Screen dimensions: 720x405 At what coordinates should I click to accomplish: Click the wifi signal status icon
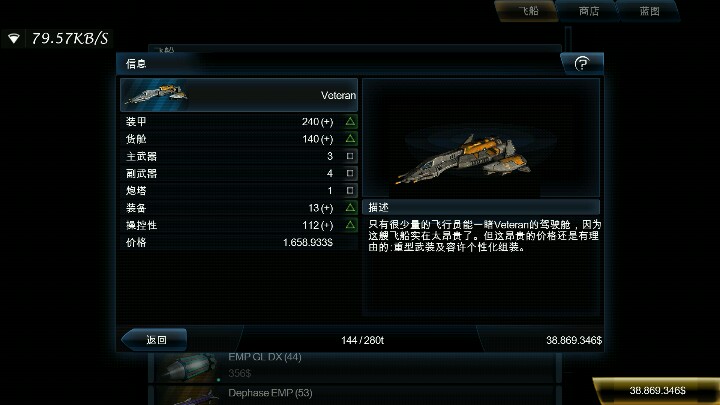tap(14, 39)
